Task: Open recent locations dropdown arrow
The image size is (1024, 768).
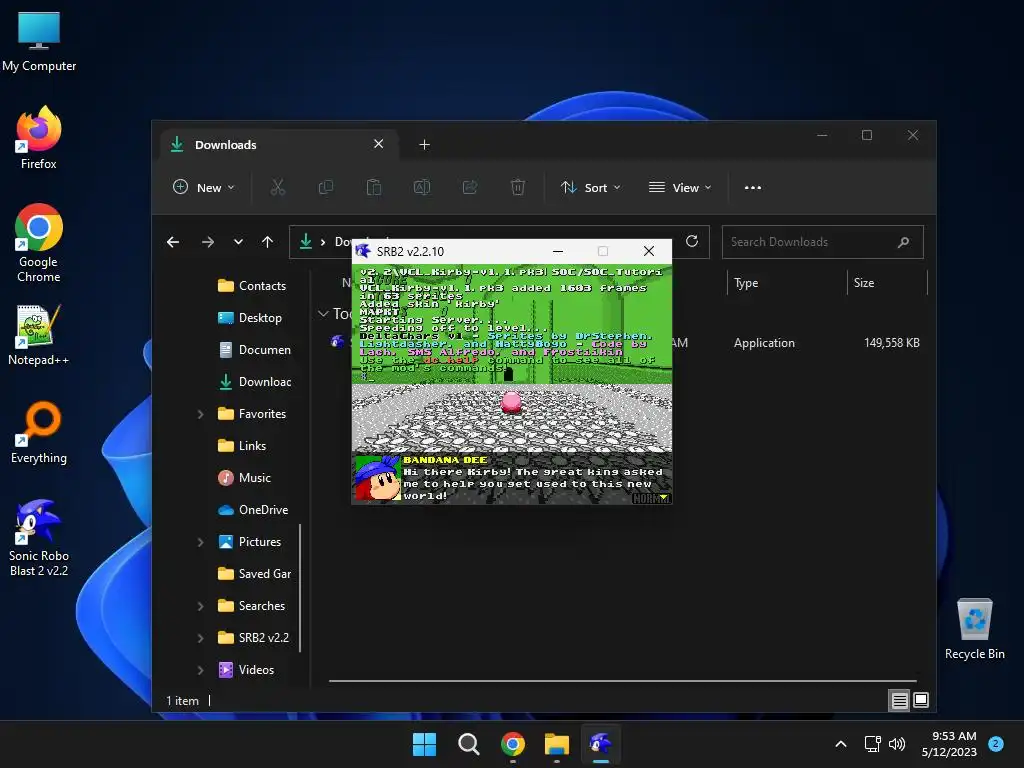Action: [x=238, y=242]
